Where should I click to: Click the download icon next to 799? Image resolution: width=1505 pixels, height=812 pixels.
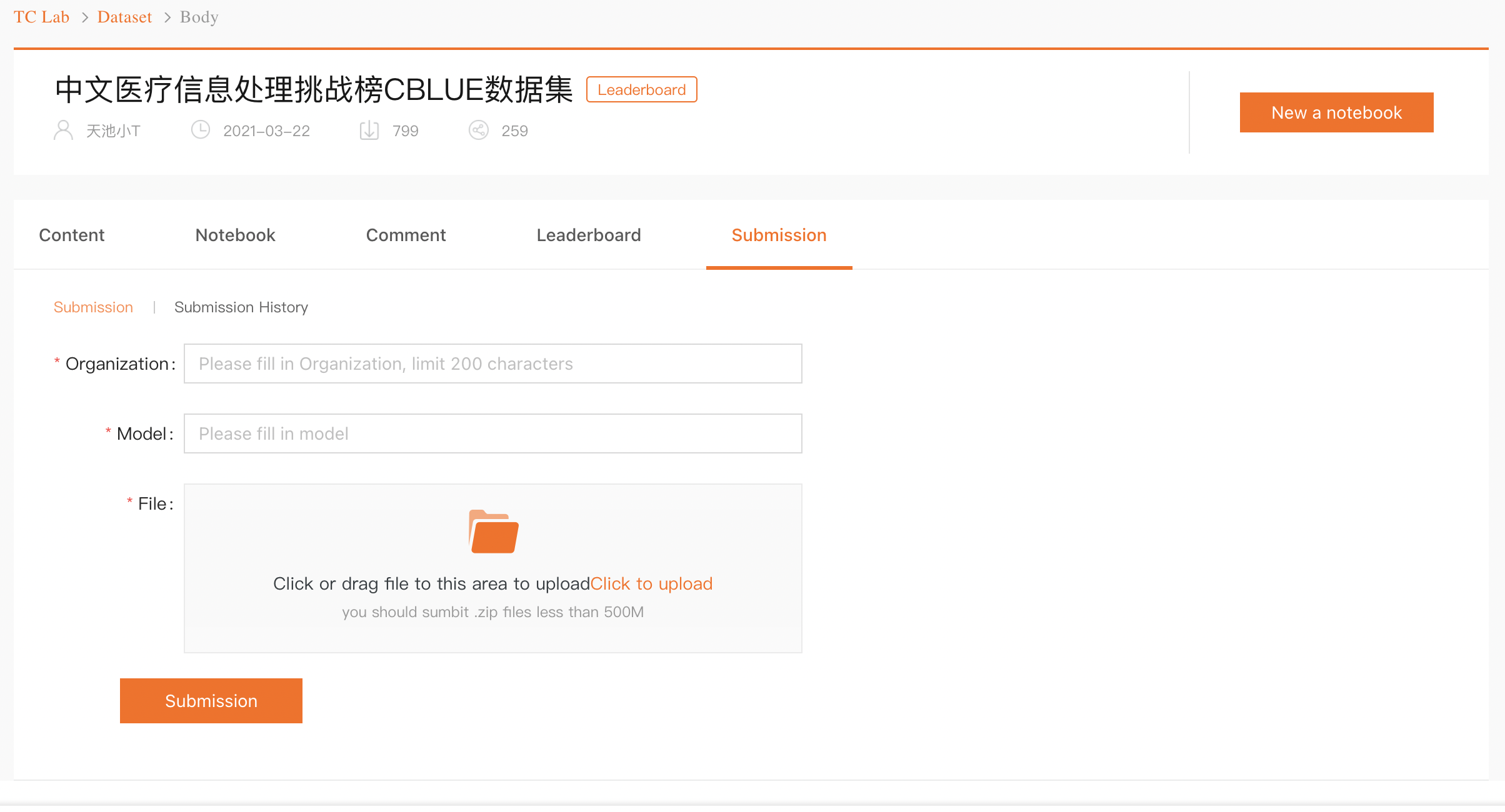point(369,131)
